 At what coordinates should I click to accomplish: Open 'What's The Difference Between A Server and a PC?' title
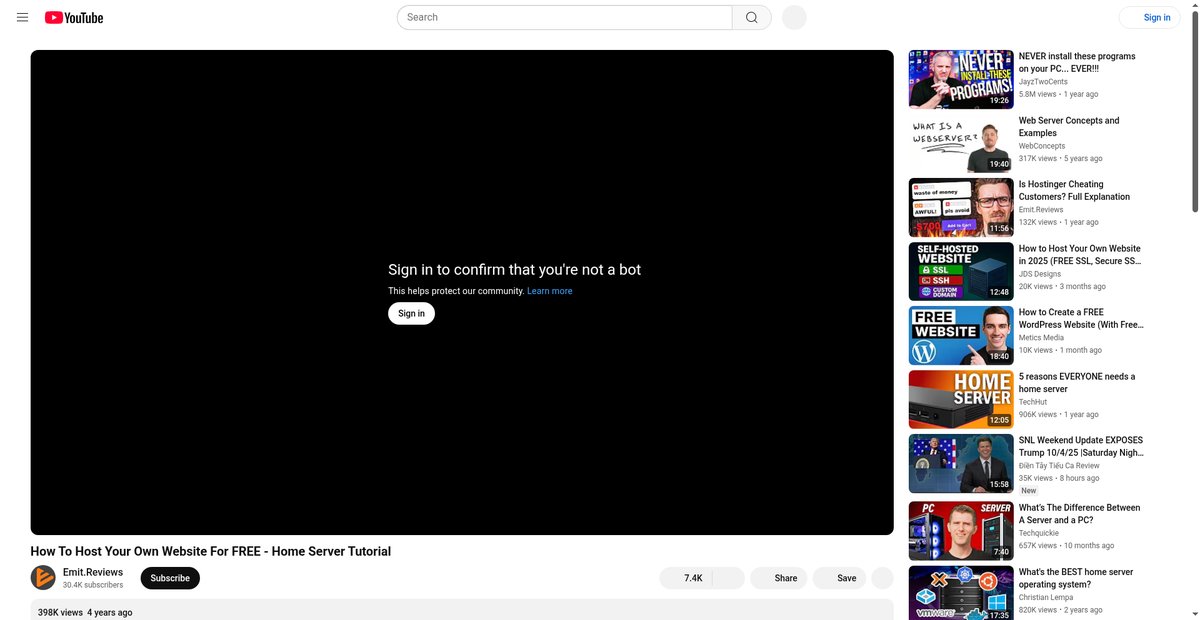pos(1079,514)
